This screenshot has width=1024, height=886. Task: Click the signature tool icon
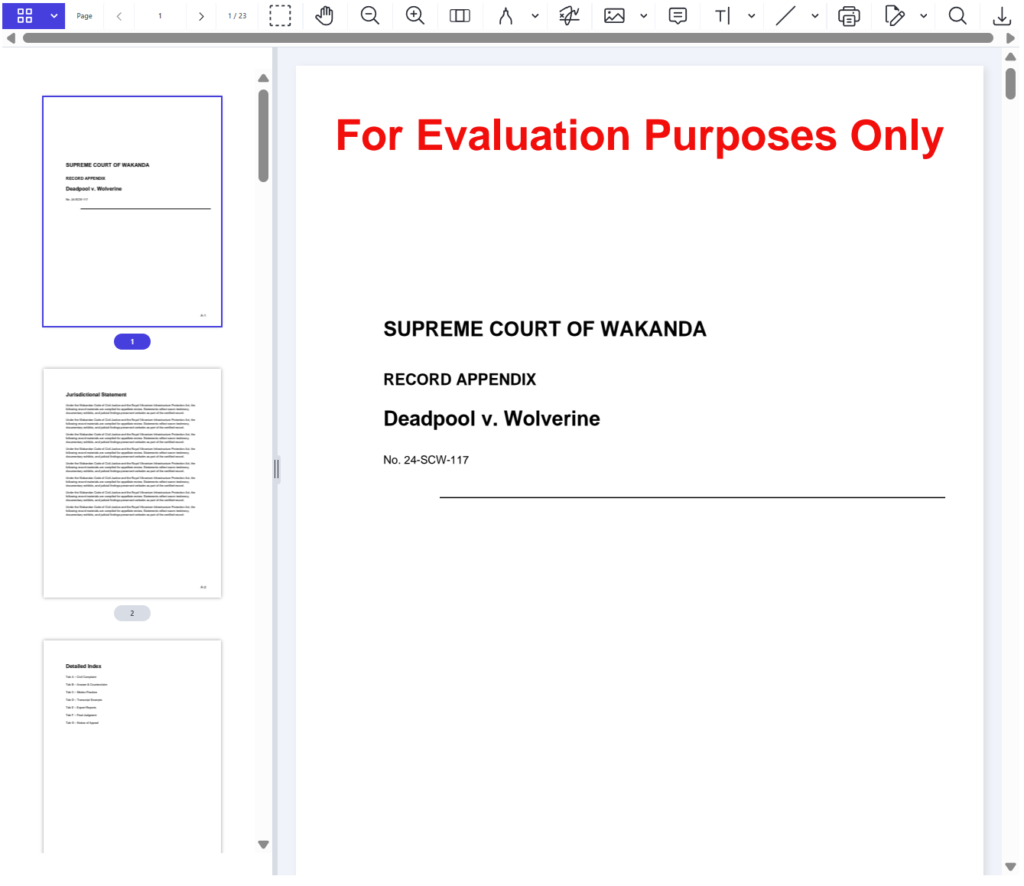click(x=570, y=16)
